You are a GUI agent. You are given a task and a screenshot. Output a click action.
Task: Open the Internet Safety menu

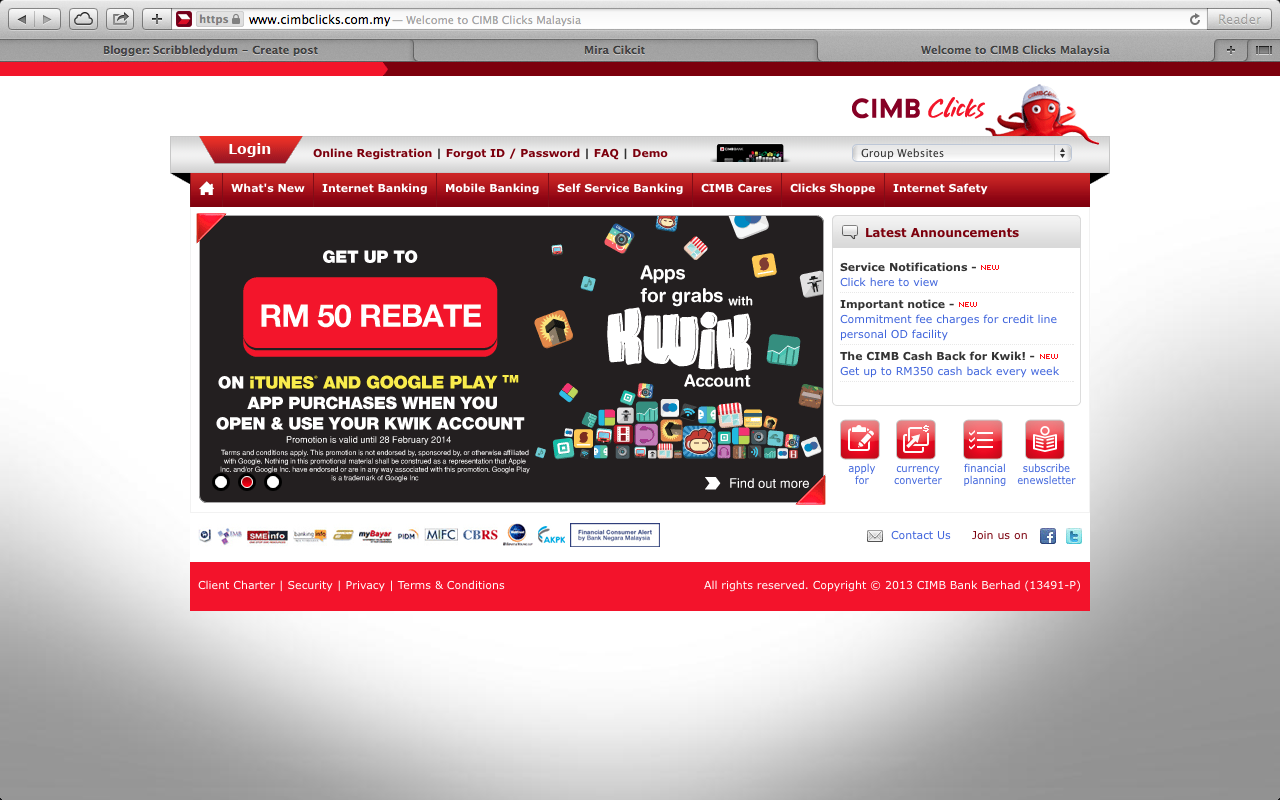click(940, 188)
